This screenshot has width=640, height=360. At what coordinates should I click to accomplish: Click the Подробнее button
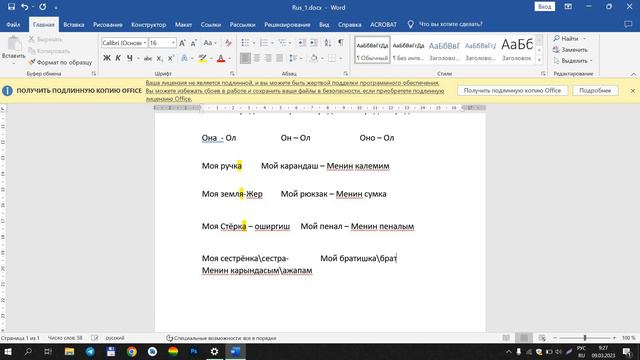tap(595, 90)
